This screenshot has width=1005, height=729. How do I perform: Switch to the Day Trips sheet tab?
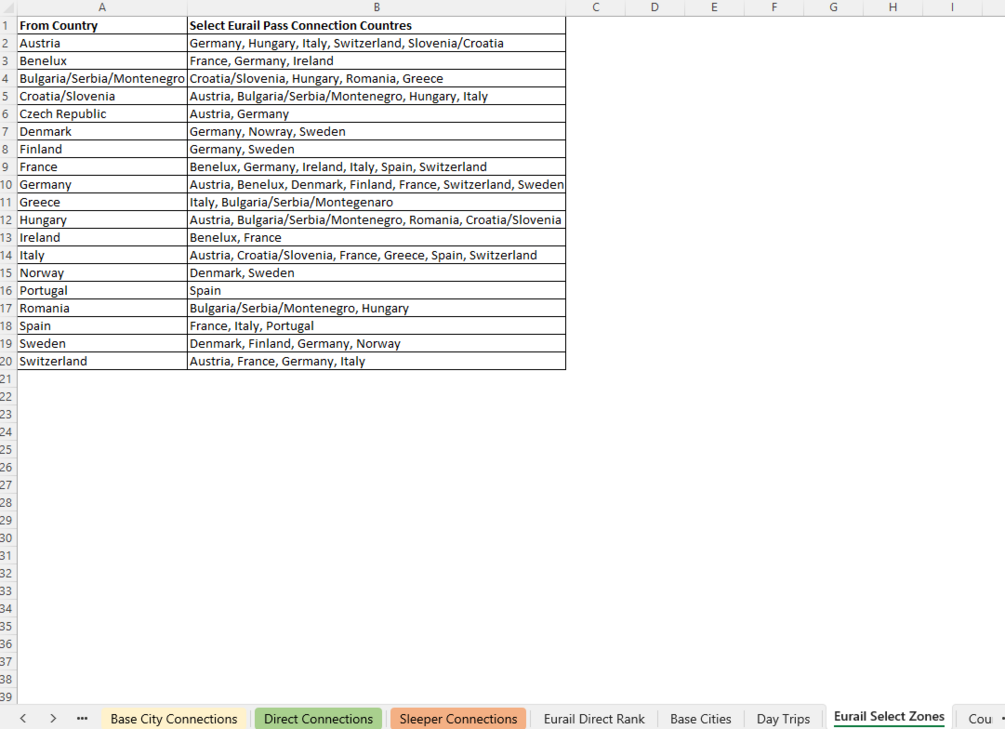click(783, 719)
